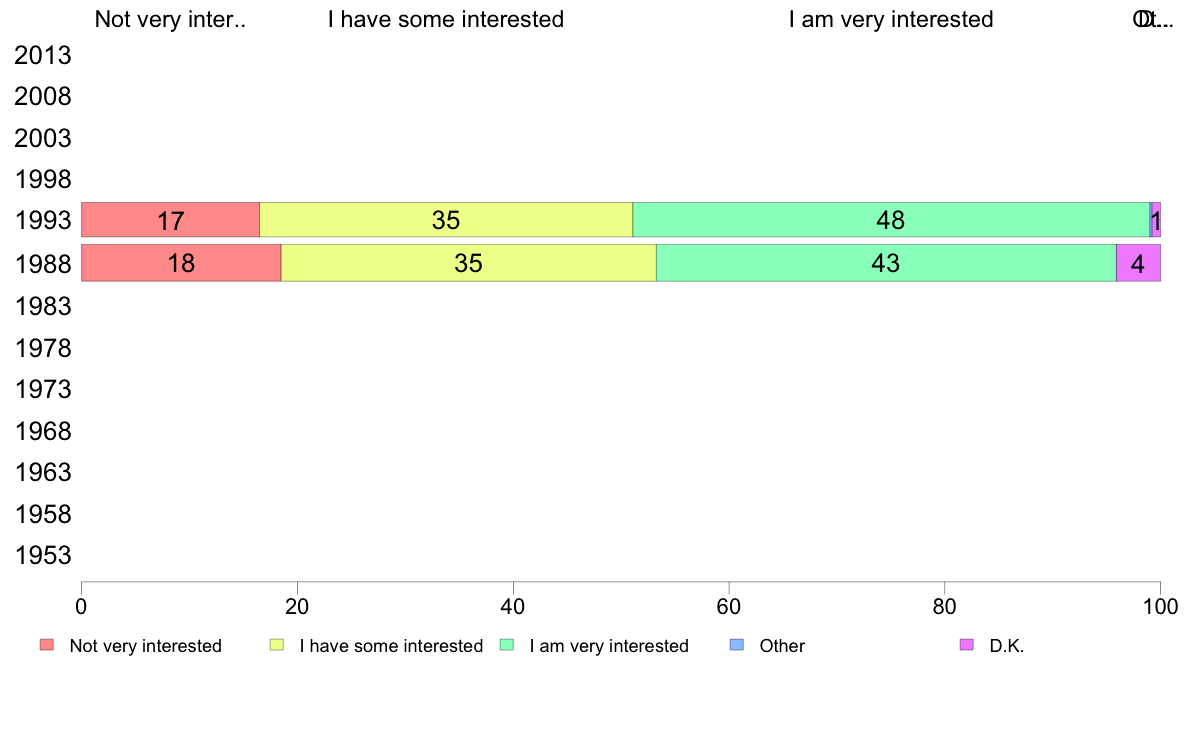This screenshot has height=736, width=1188.
Task: Click the I am very interested column header
Action: click(x=891, y=19)
